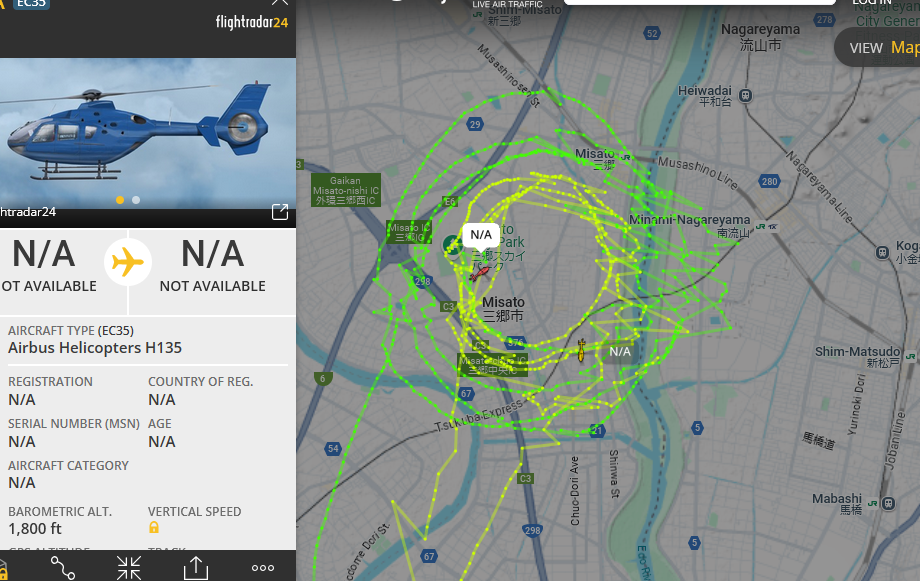Open aircraft photo in external link icon
The image size is (920, 581).
click(280, 212)
